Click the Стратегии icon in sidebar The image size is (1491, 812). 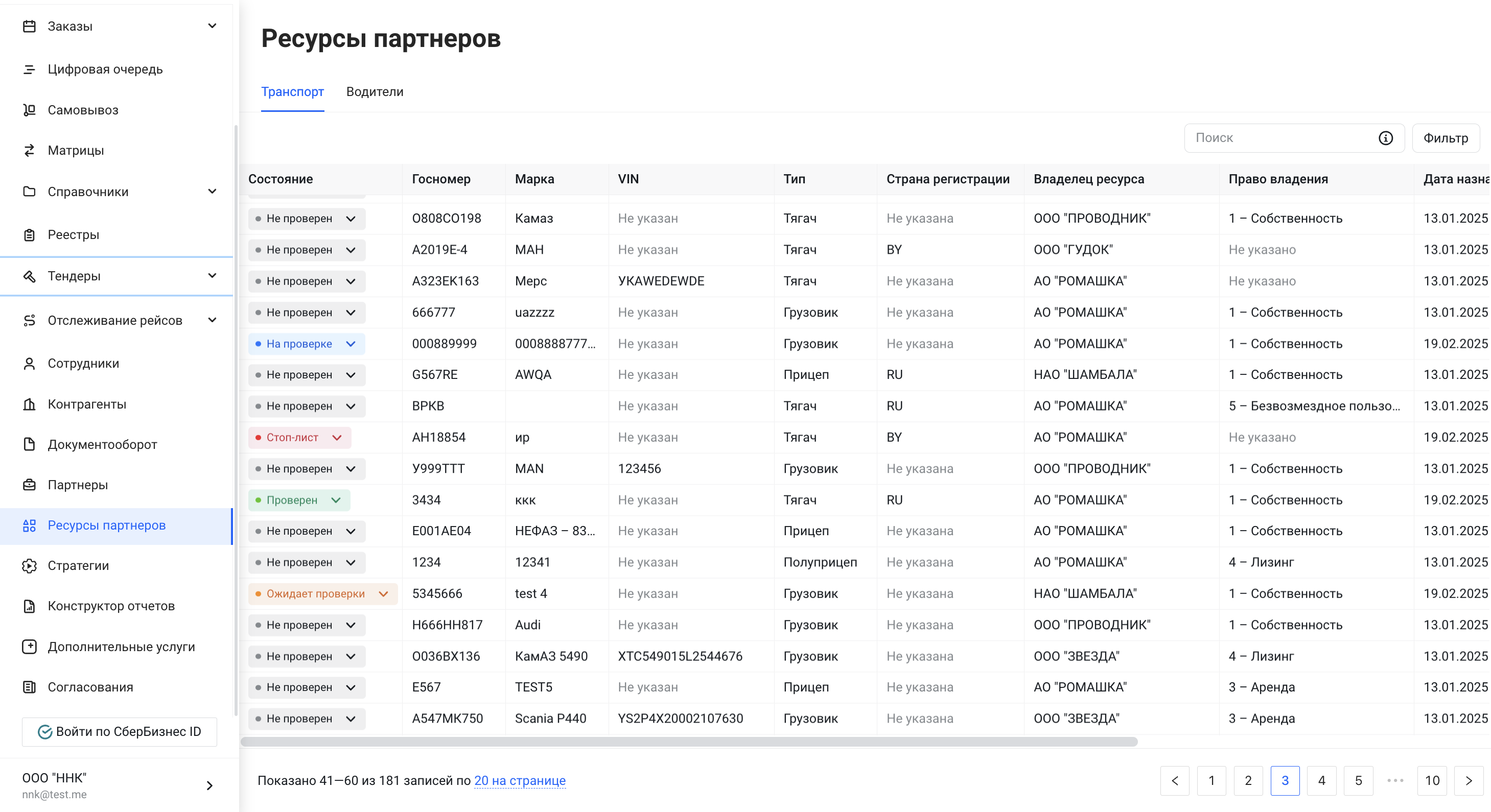click(29, 566)
